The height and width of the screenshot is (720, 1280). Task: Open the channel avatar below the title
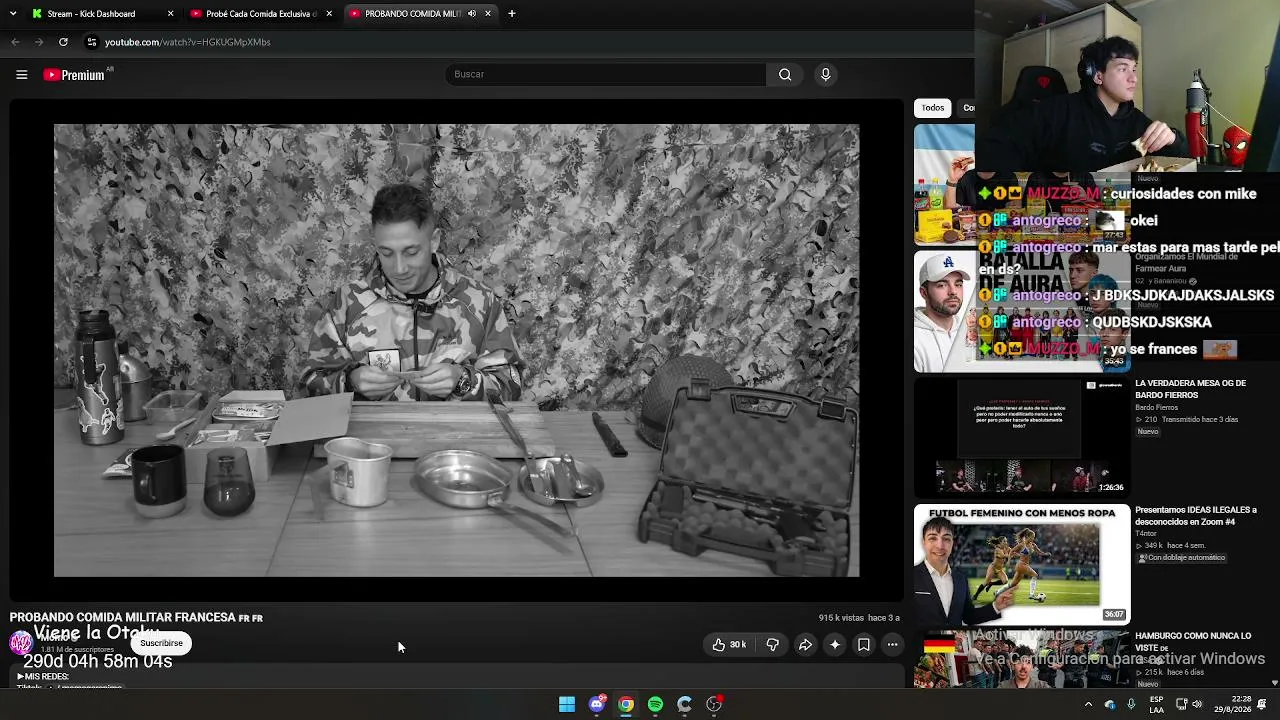click(x=21, y=643)
